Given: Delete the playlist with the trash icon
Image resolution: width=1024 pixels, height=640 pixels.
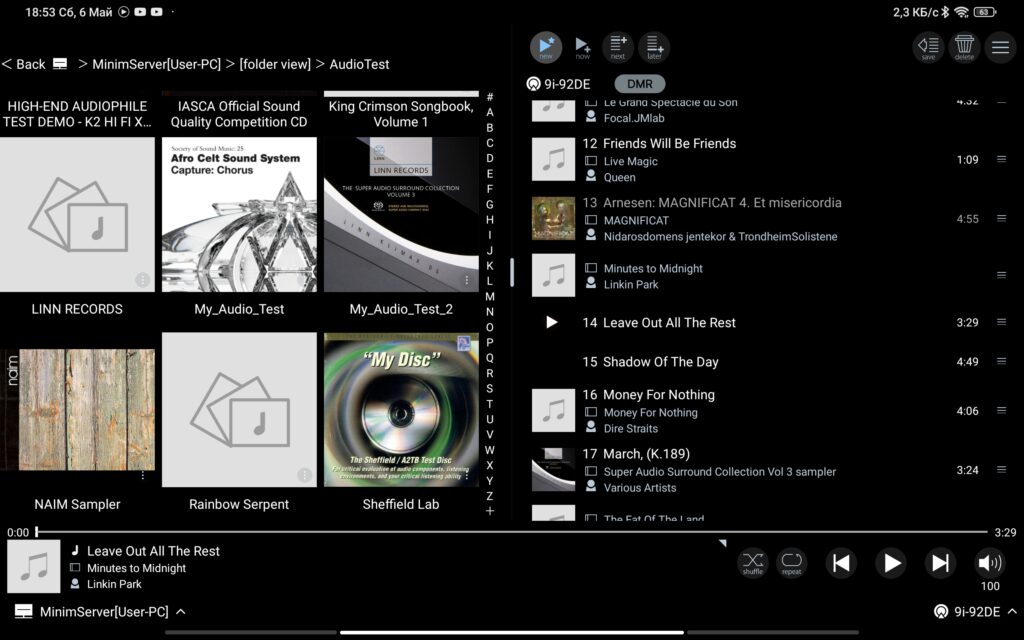Looking at the screenshot, I should 965,47.
